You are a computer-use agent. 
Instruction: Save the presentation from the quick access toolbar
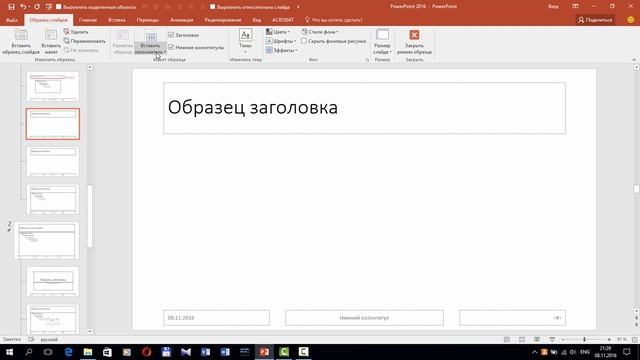click(x=11, y=7)
